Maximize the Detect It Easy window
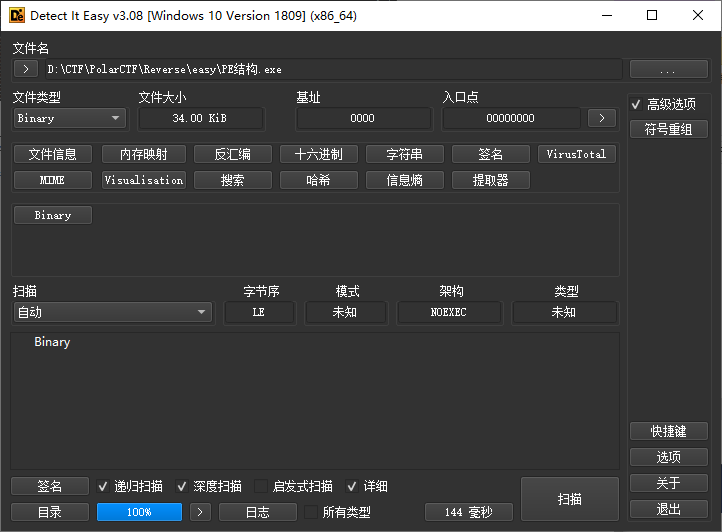The image size is (722, 532). click(652, 15)
